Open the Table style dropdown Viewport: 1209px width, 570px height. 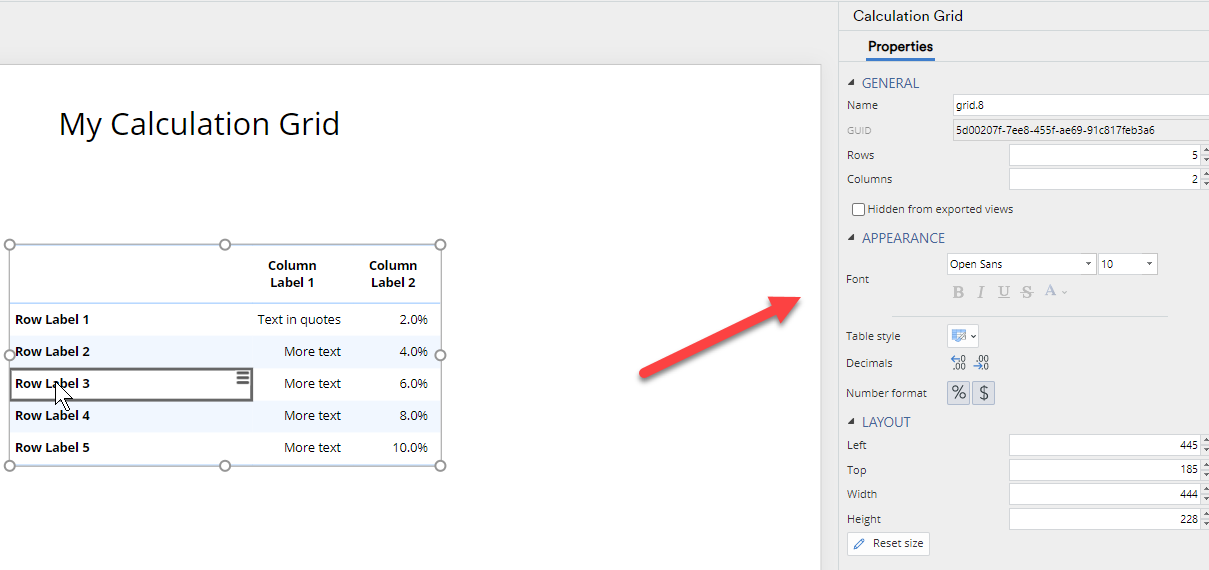tap(963, 336)
